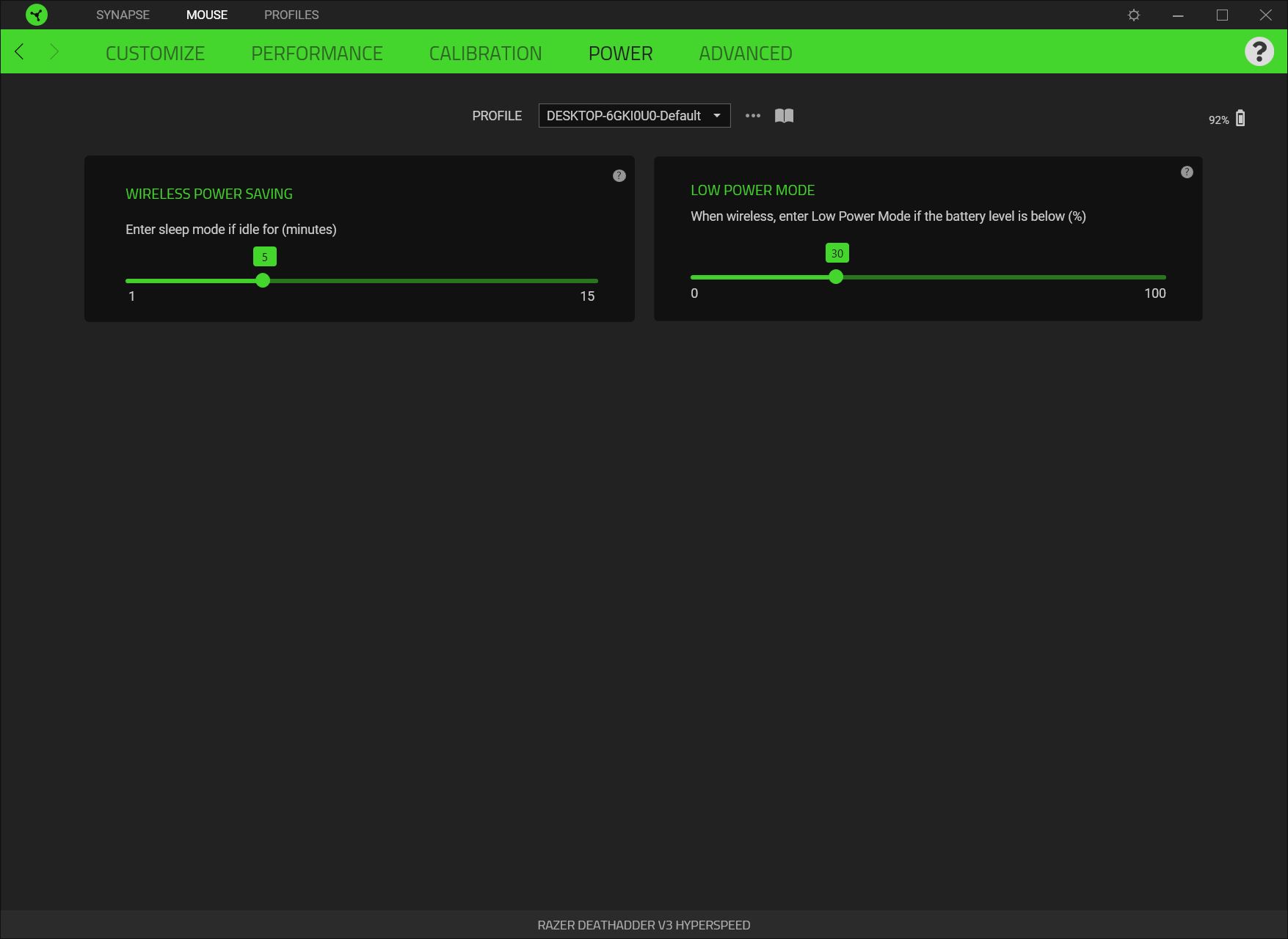Close the Razer Synapse window
This screenshot has width=1288, height=939.
[1266, 15]
